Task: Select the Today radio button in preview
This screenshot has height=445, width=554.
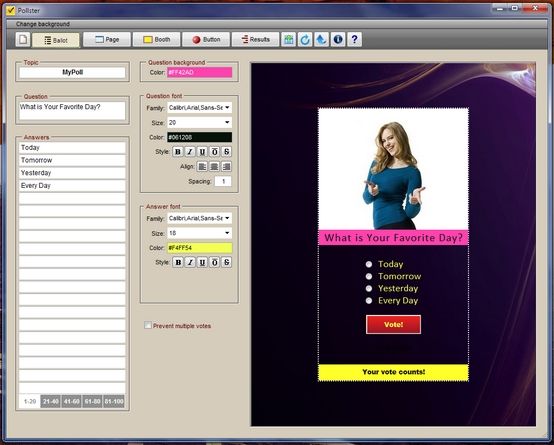Action: tap(369, 264)
